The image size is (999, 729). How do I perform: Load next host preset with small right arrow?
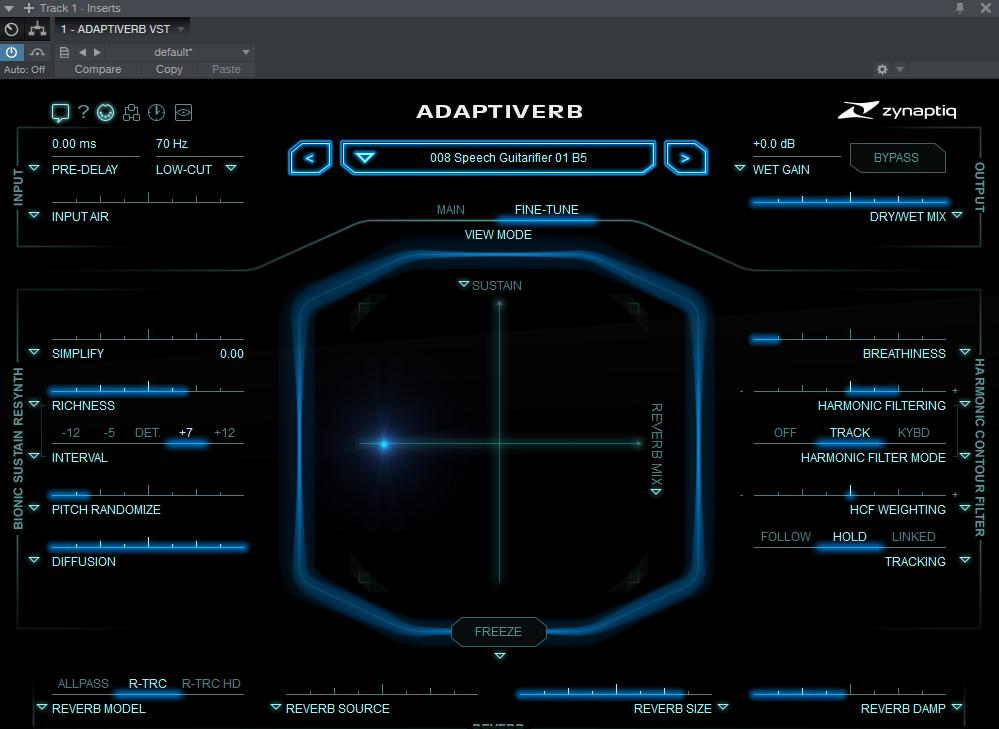tap(97, 52)
